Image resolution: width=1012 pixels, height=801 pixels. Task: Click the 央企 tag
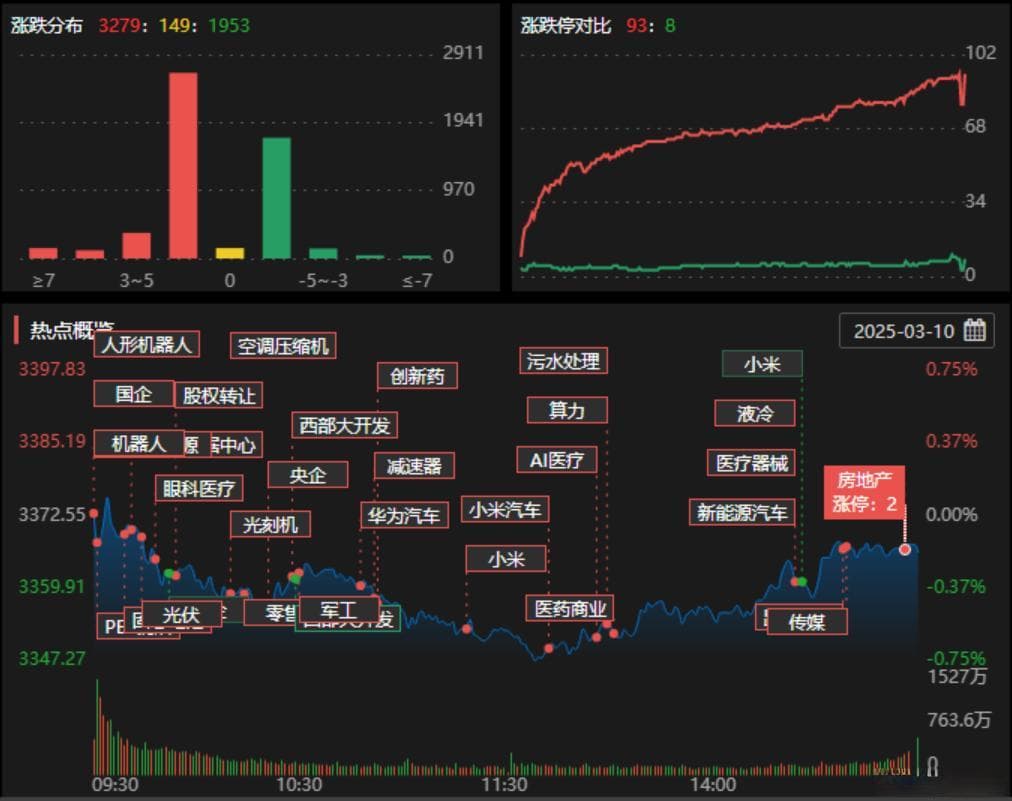click(x=308, y=474)
